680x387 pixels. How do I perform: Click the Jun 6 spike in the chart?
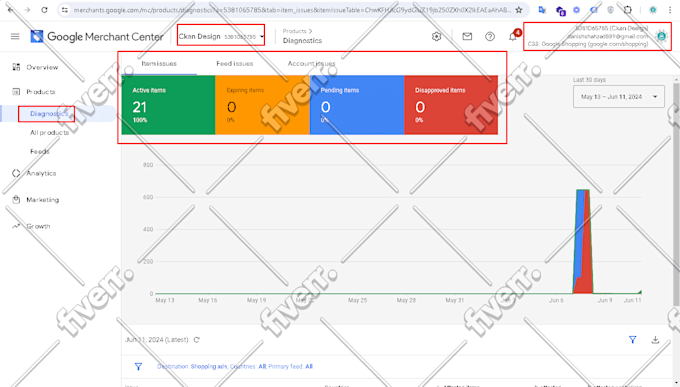583,241
